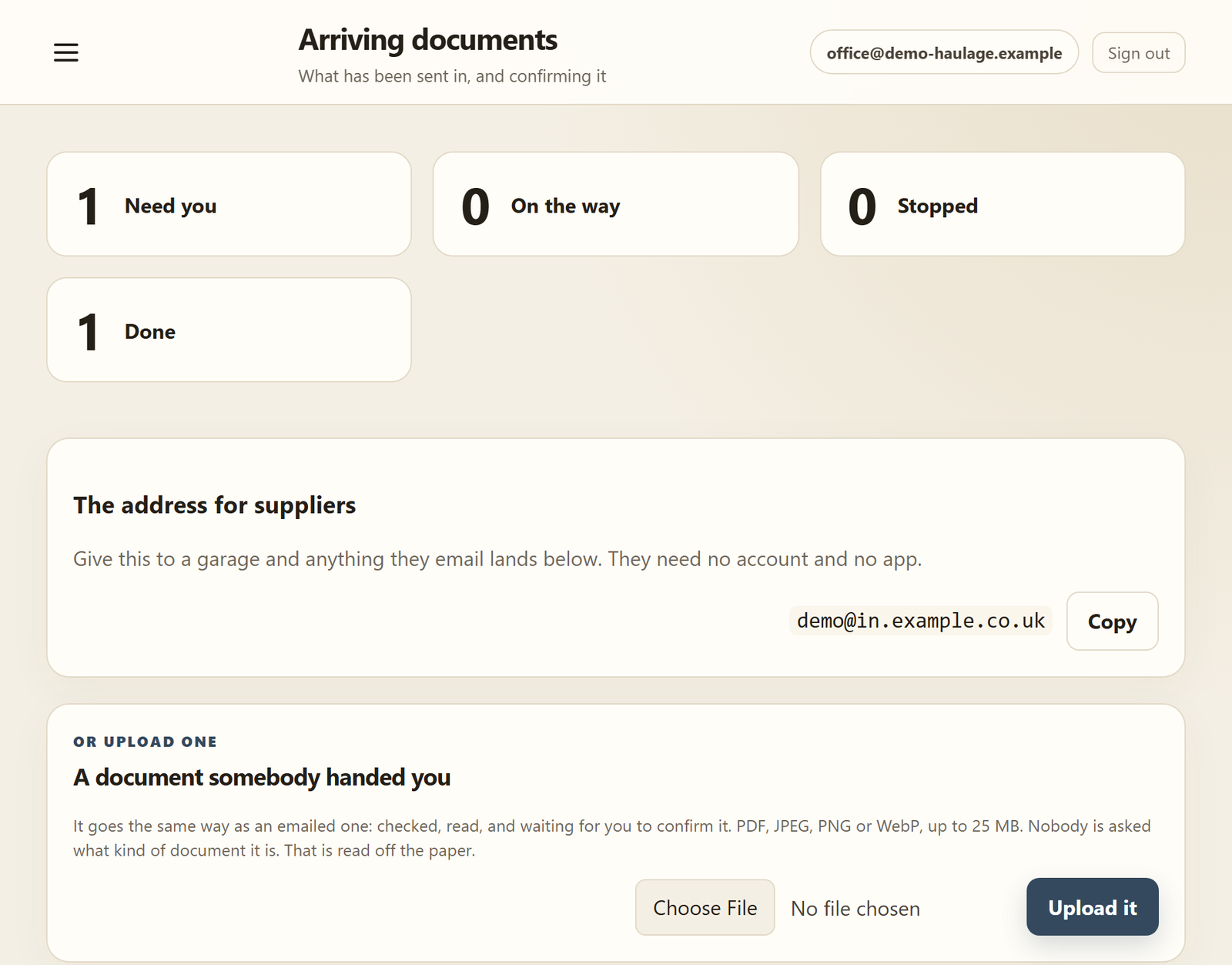The height and width of the screenshot is (965, 1232).
Task: Click the No file chosen label
Action: pos(855,909)
